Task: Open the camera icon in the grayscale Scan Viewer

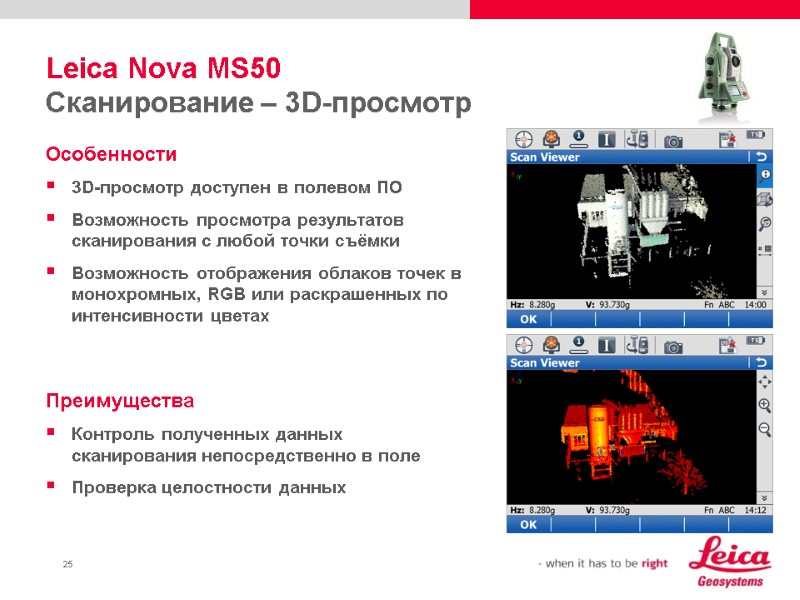Action: [673, 141]
